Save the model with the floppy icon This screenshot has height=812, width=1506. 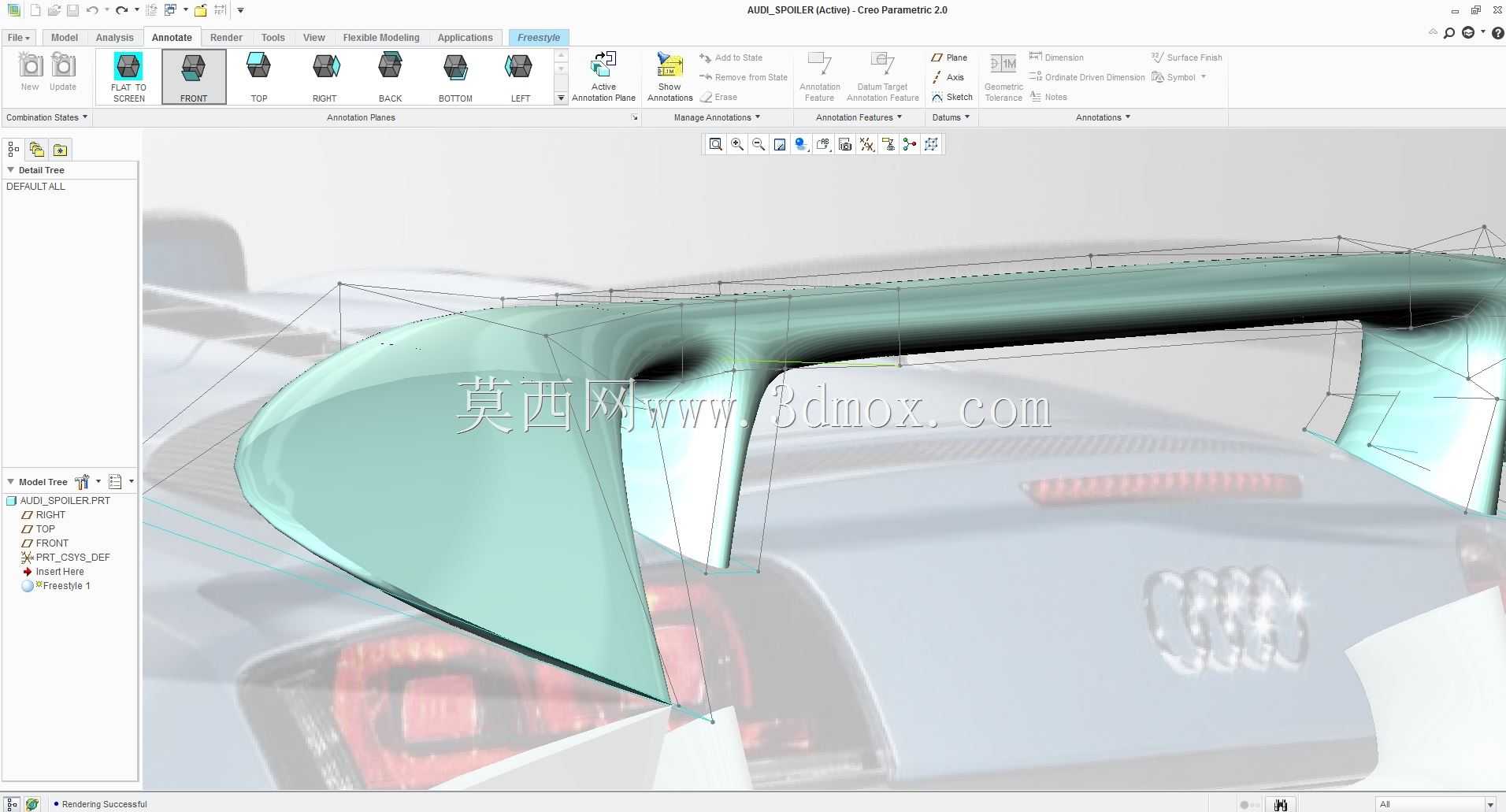(x=72, y=10)
